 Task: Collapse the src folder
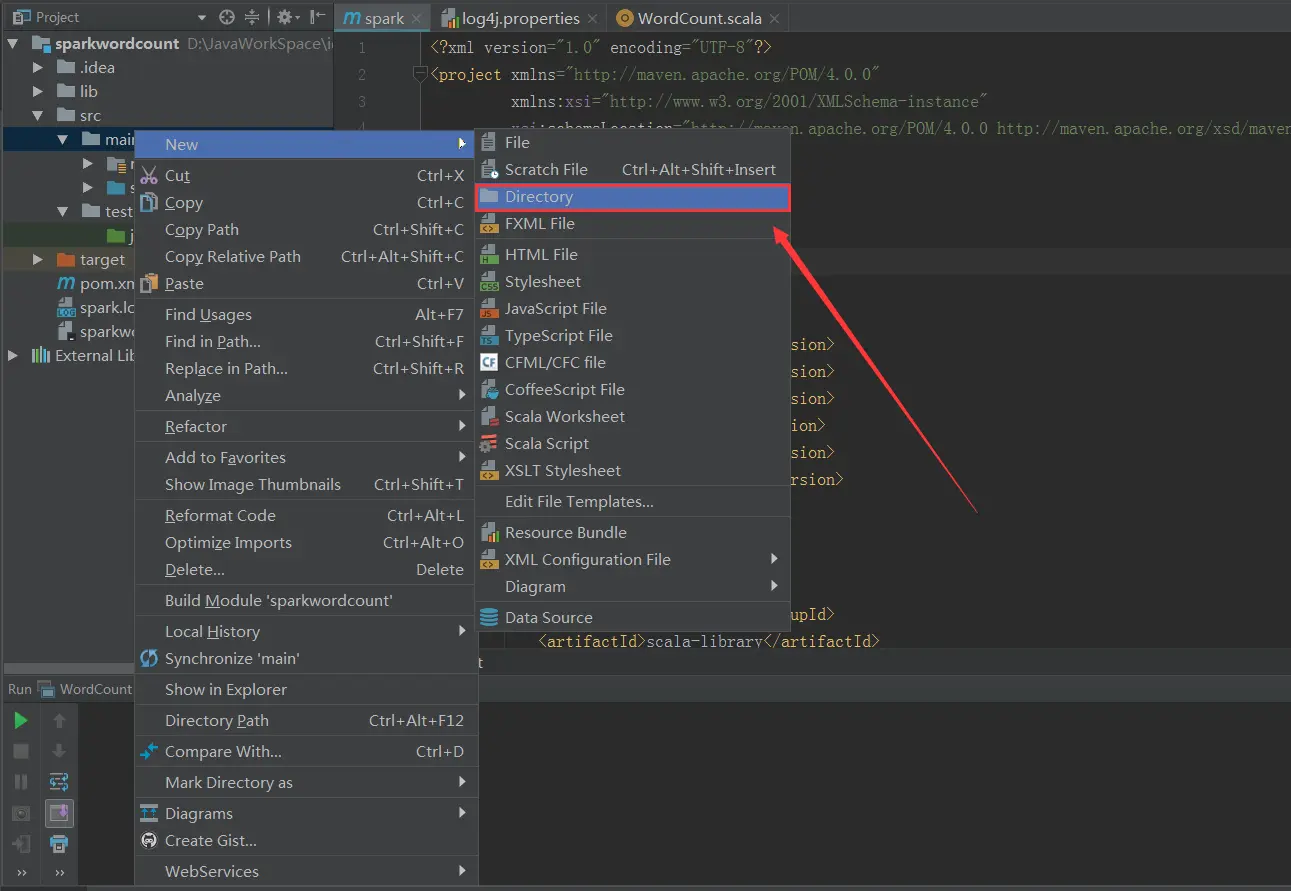38,115
